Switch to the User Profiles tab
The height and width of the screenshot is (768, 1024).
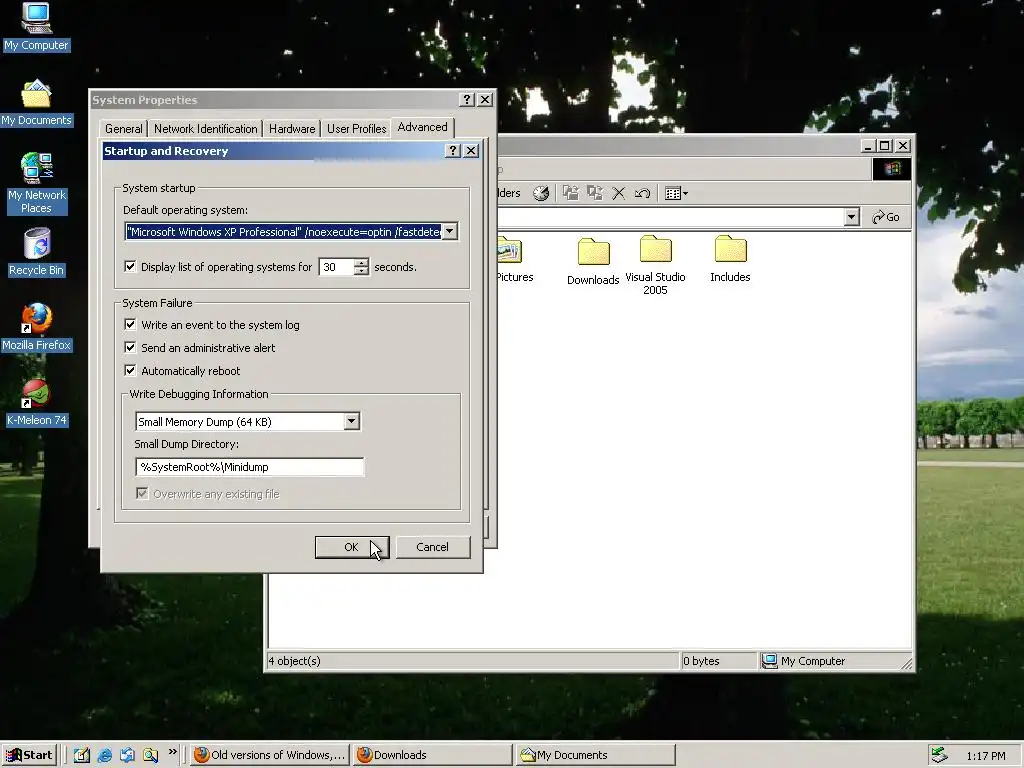(357, 129)
